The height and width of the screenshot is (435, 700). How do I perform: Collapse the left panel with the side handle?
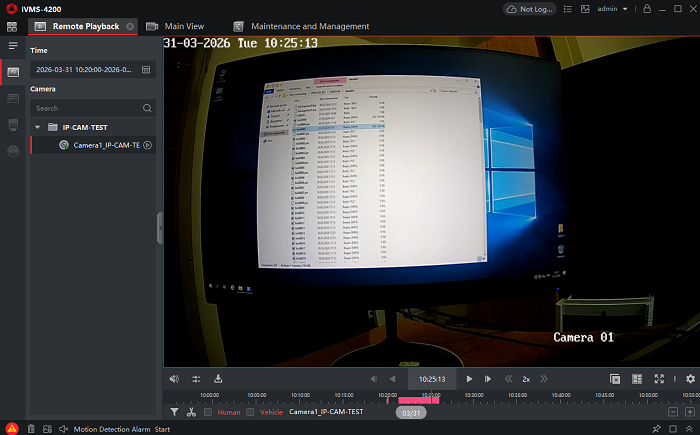(x=160, y=226)
